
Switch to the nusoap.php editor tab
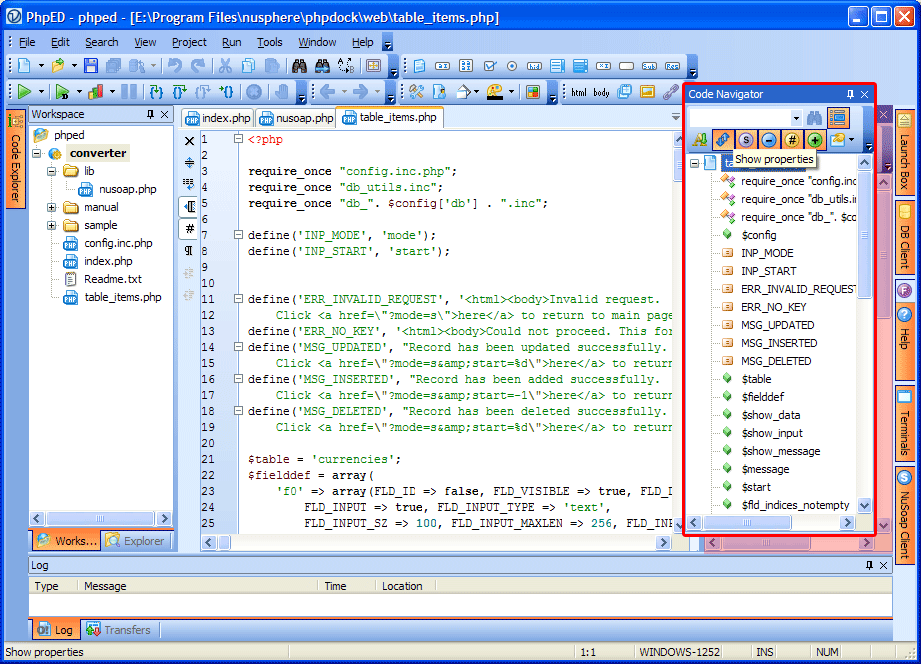(x=297, y=118)
